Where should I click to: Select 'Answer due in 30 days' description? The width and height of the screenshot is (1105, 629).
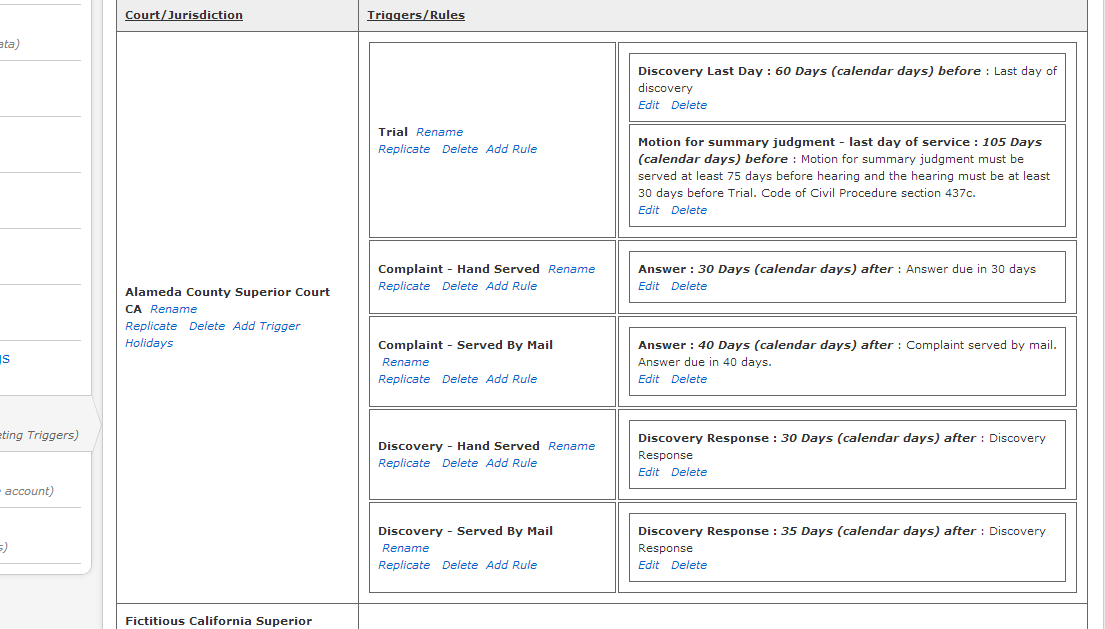pyautogui.click(x=971, y=269)
